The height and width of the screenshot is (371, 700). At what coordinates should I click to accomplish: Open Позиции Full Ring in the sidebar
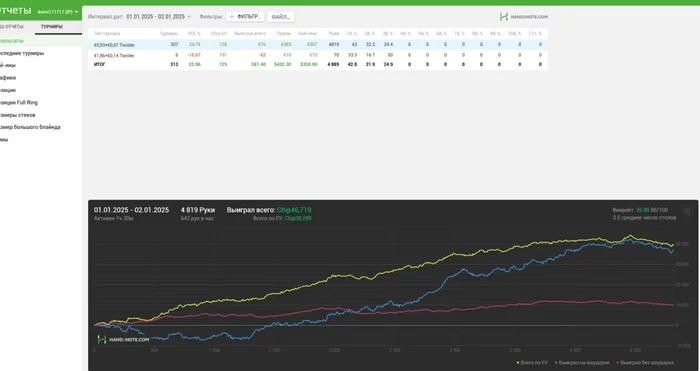(x=19, y=102)
